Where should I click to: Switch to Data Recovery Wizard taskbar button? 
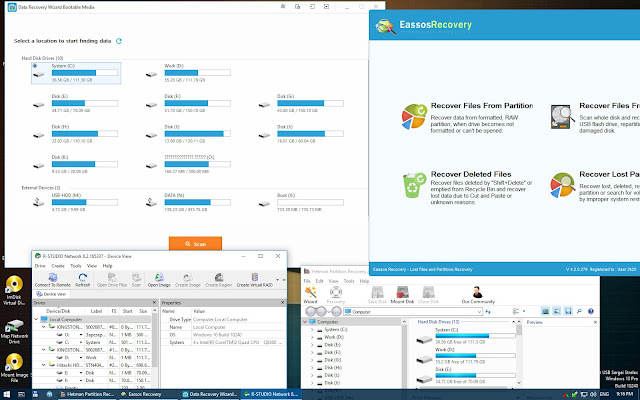[x=210, y=394]
